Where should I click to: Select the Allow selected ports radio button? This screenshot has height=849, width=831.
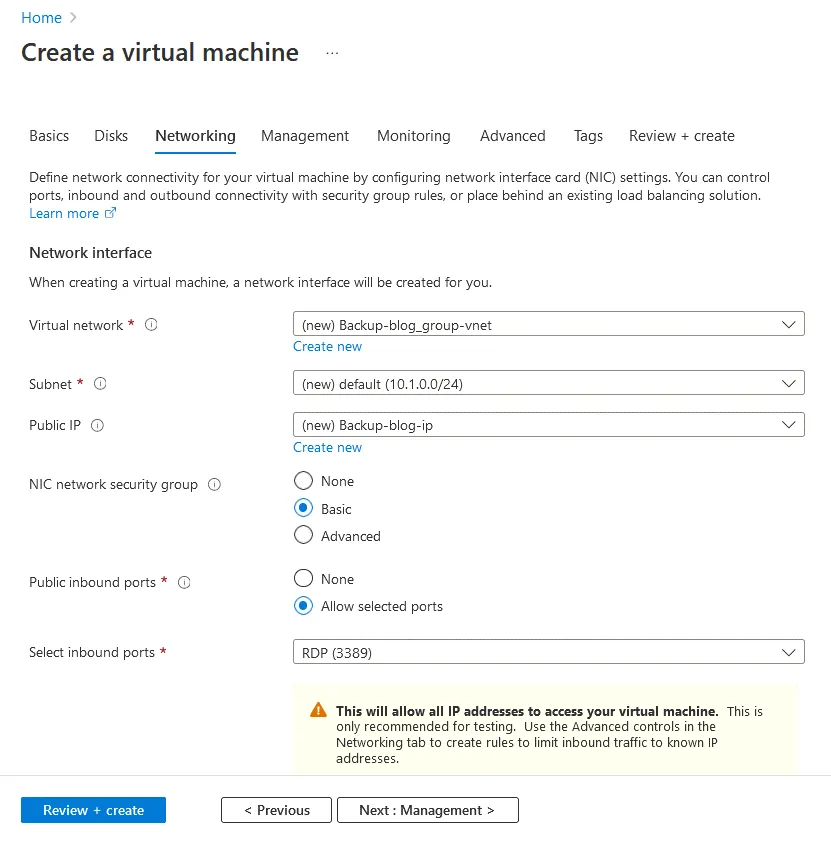click(x=304, y=606)
